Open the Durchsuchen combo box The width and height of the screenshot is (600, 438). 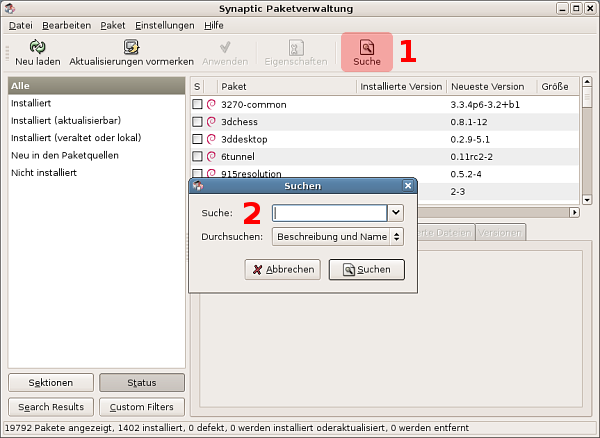click(x=338, y=237)
